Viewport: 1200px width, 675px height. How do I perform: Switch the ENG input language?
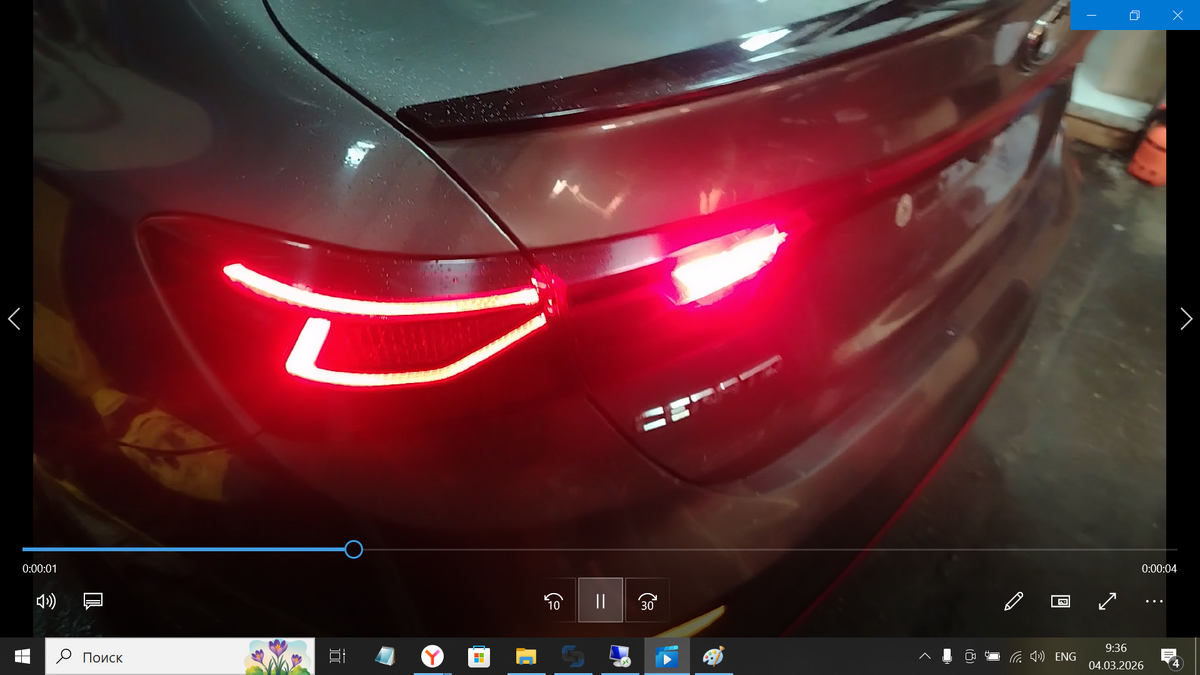click(x=1065, y=657)
